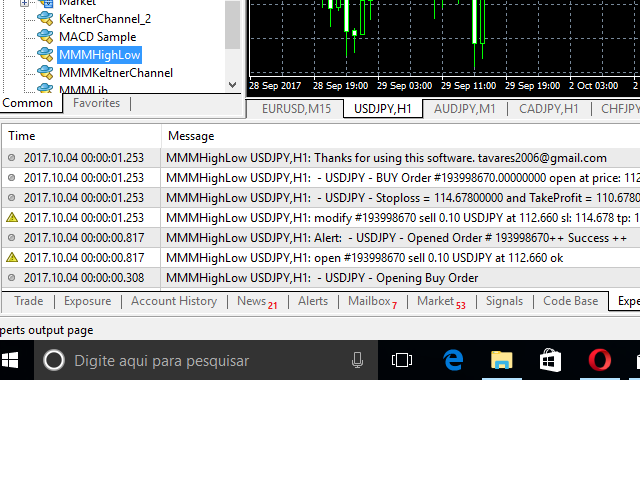The width and height of the screenshot is (640, 480).
Task: Open the Trade tab in Terminal
Action: point(29,301)
